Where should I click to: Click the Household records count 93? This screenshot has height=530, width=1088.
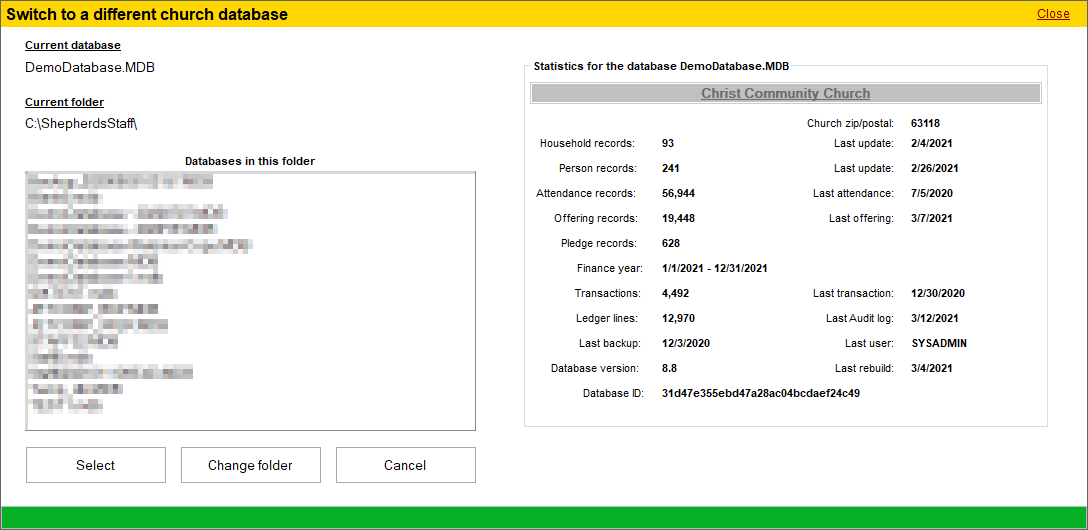668,143
